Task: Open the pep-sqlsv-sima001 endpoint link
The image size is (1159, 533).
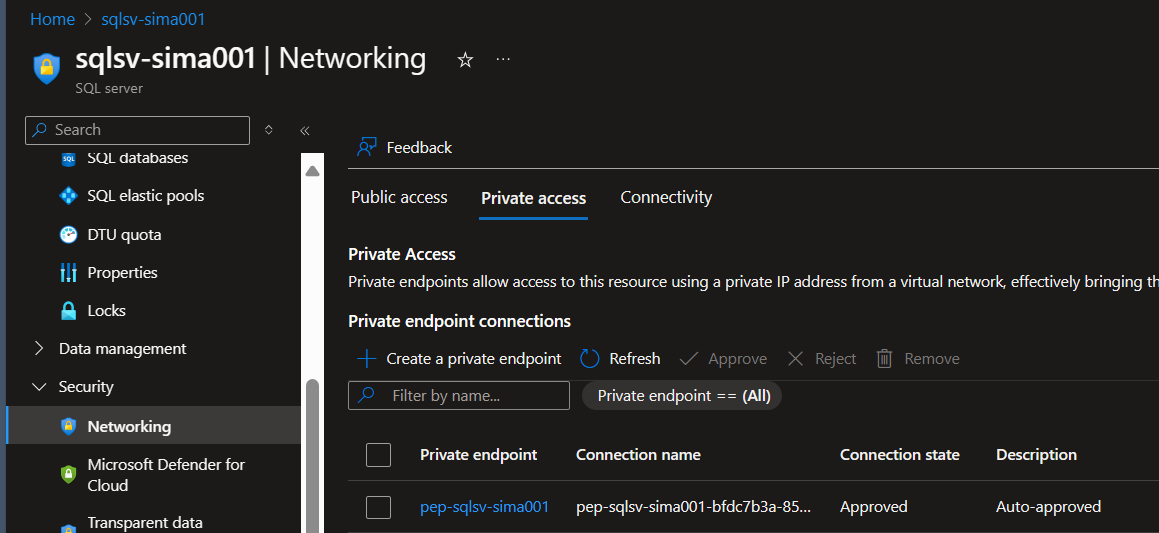Action: pos(484,506)
